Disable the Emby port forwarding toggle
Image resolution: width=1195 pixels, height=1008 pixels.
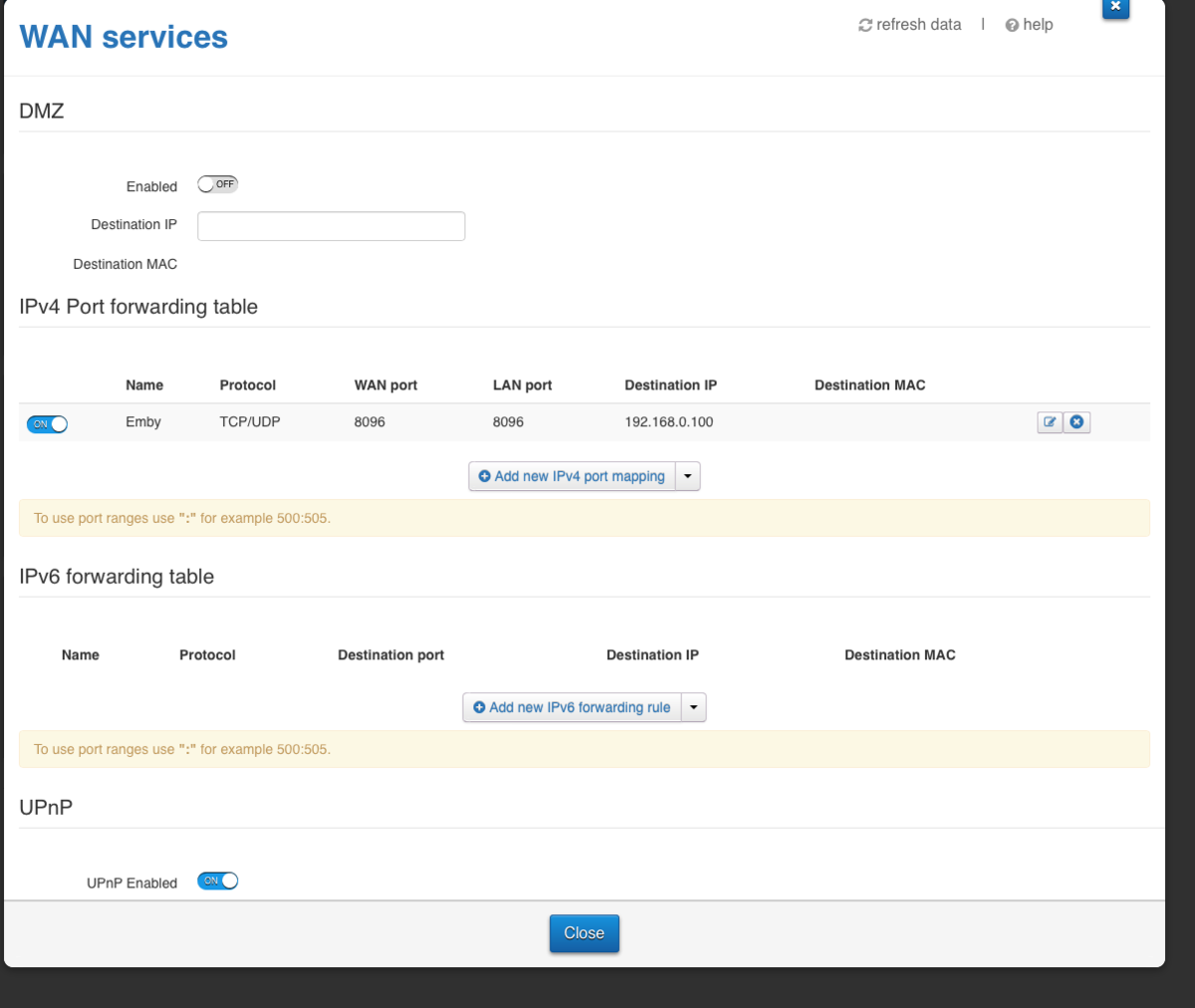click(47, 424)
